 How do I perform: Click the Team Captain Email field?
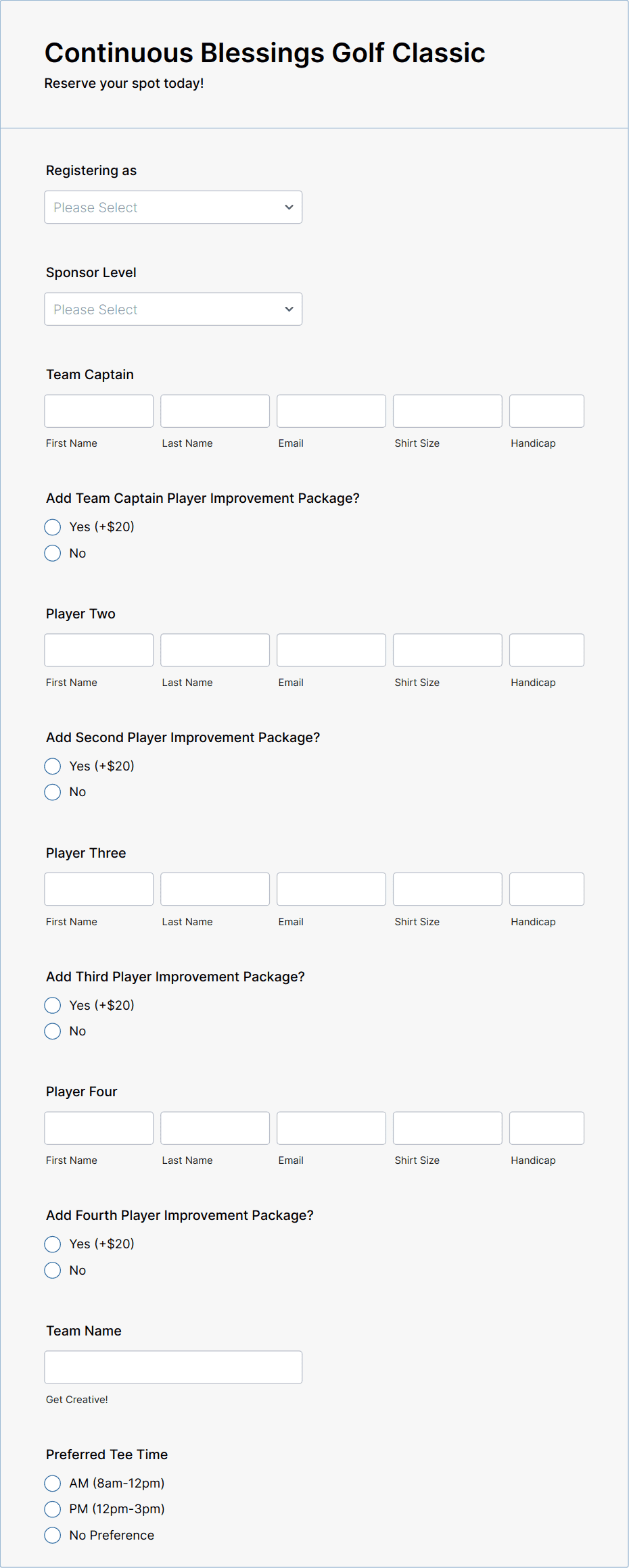coord(331,410)
